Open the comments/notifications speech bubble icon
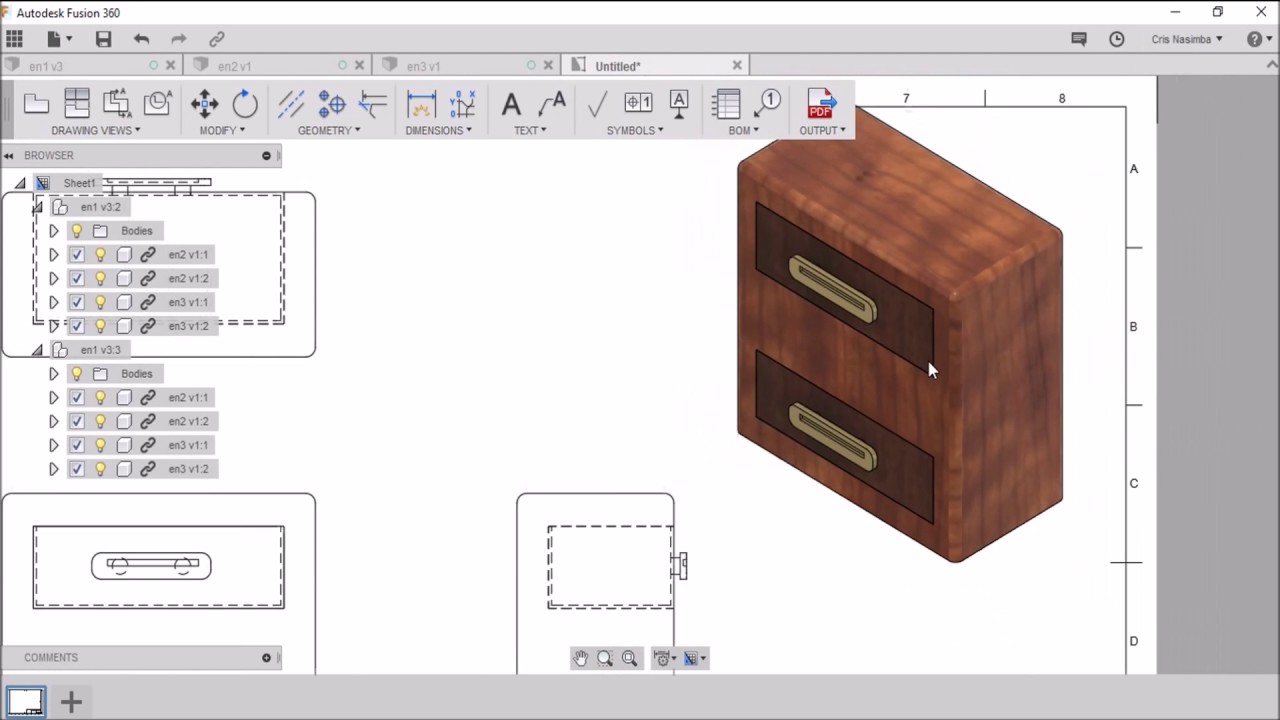Screen dimensions: 1280x720 tap(1079, 39)
